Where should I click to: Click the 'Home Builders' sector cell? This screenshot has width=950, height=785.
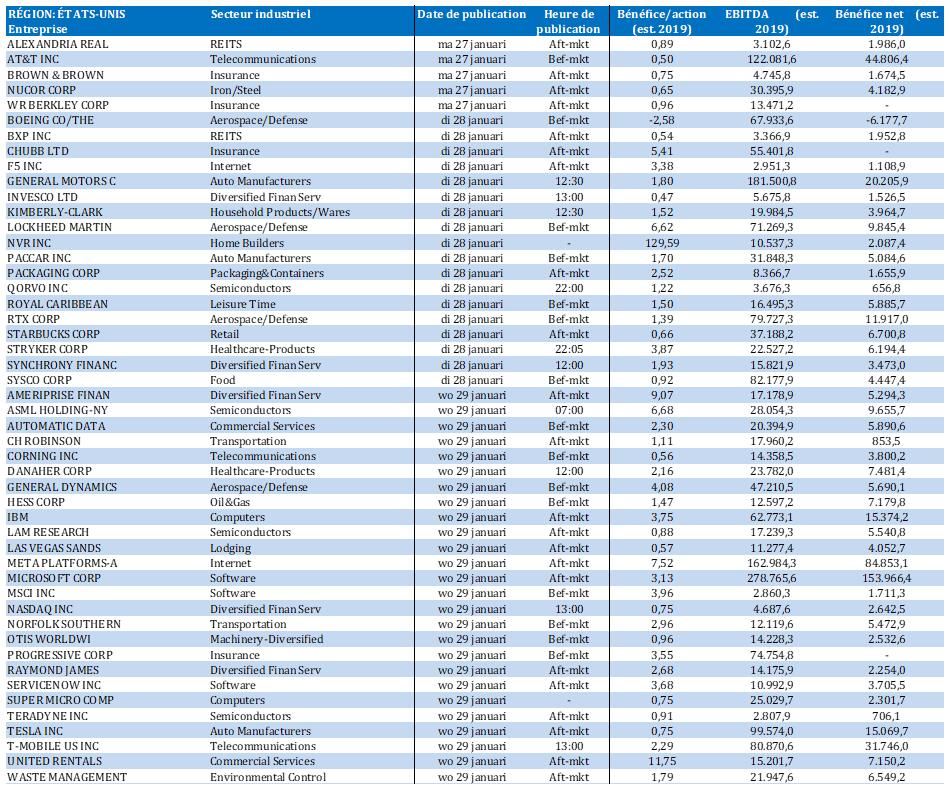click(245, 243)
